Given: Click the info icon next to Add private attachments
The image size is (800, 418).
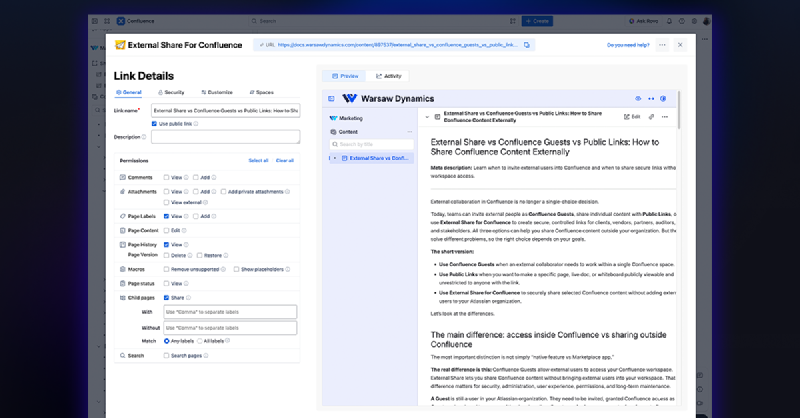Looking at the screenshot, I should [x=288, y=192].
